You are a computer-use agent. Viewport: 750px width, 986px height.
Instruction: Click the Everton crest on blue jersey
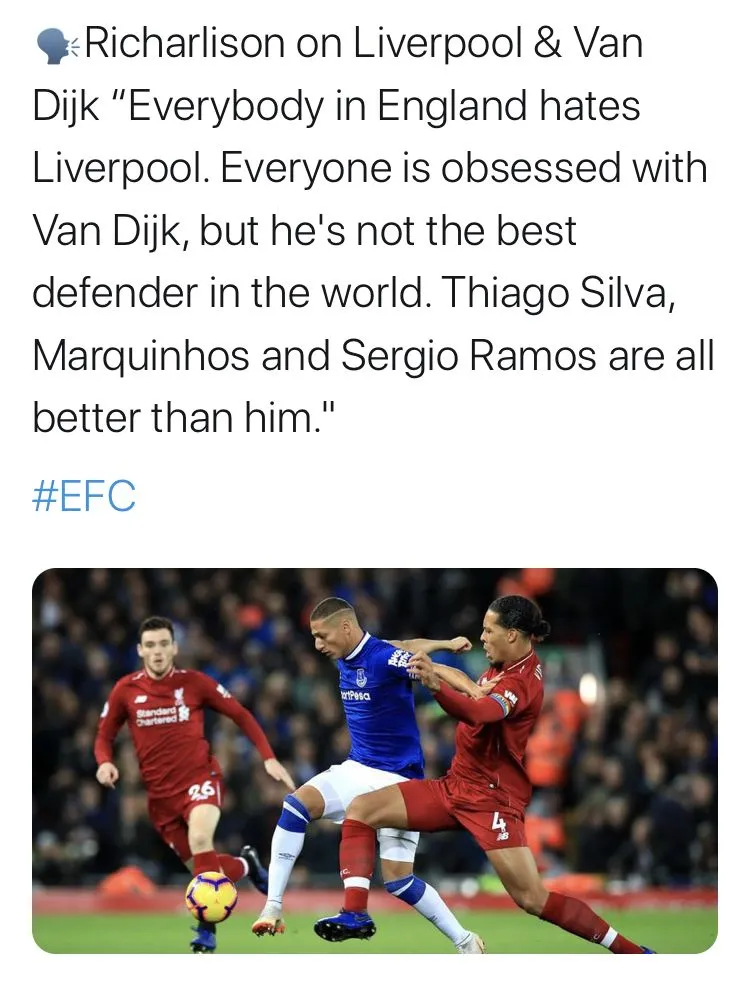pos(361,677)
